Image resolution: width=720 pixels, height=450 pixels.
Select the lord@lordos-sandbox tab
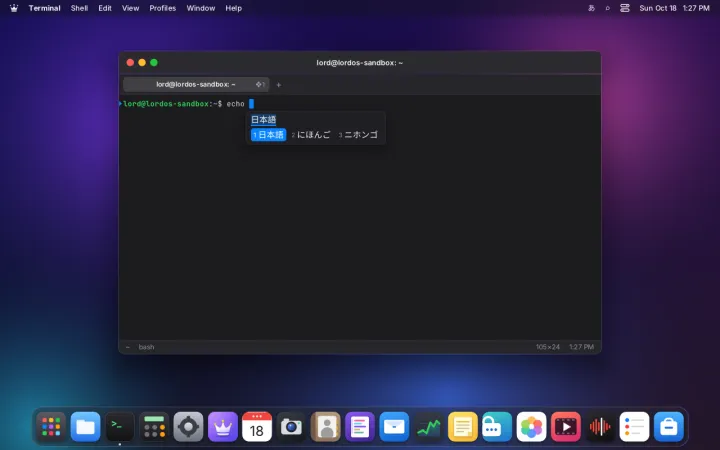pos(196,84)
